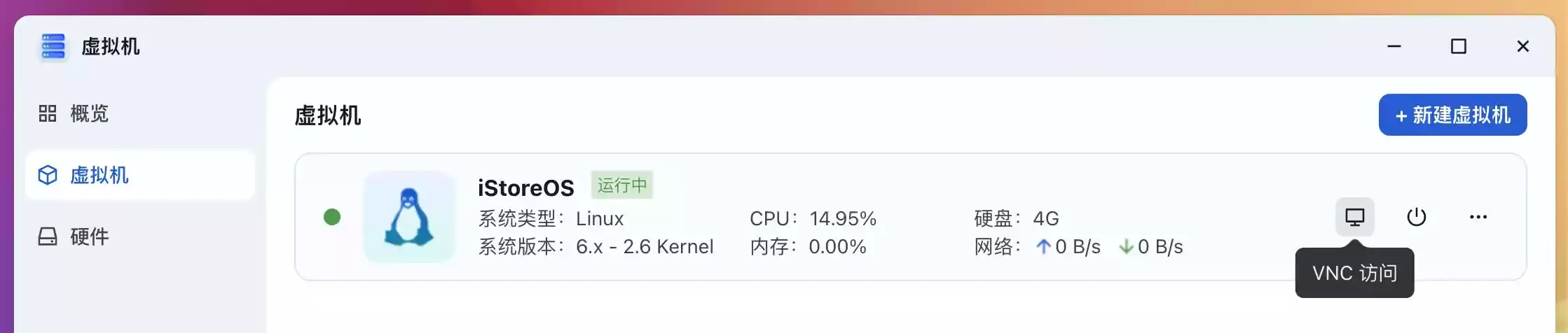
Task: Open VNC access monitor icon
Action: (1354, 217)
